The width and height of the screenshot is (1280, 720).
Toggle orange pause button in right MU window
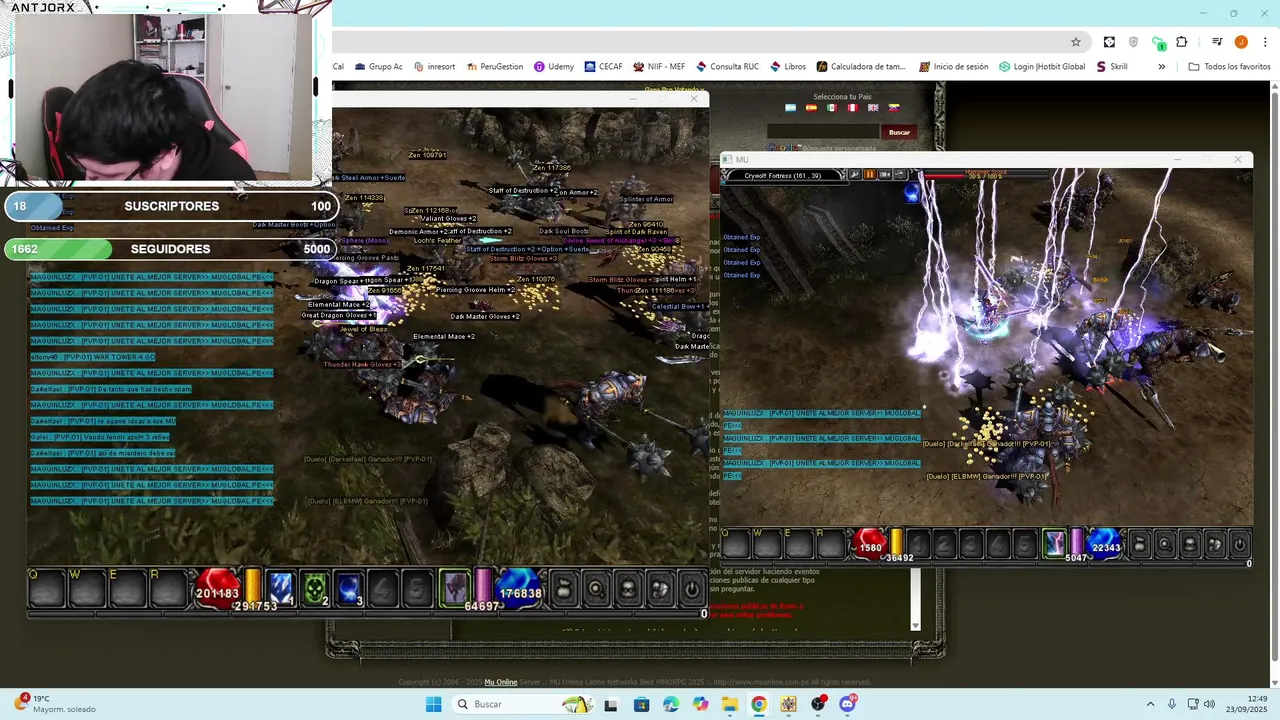pos(869,175)
